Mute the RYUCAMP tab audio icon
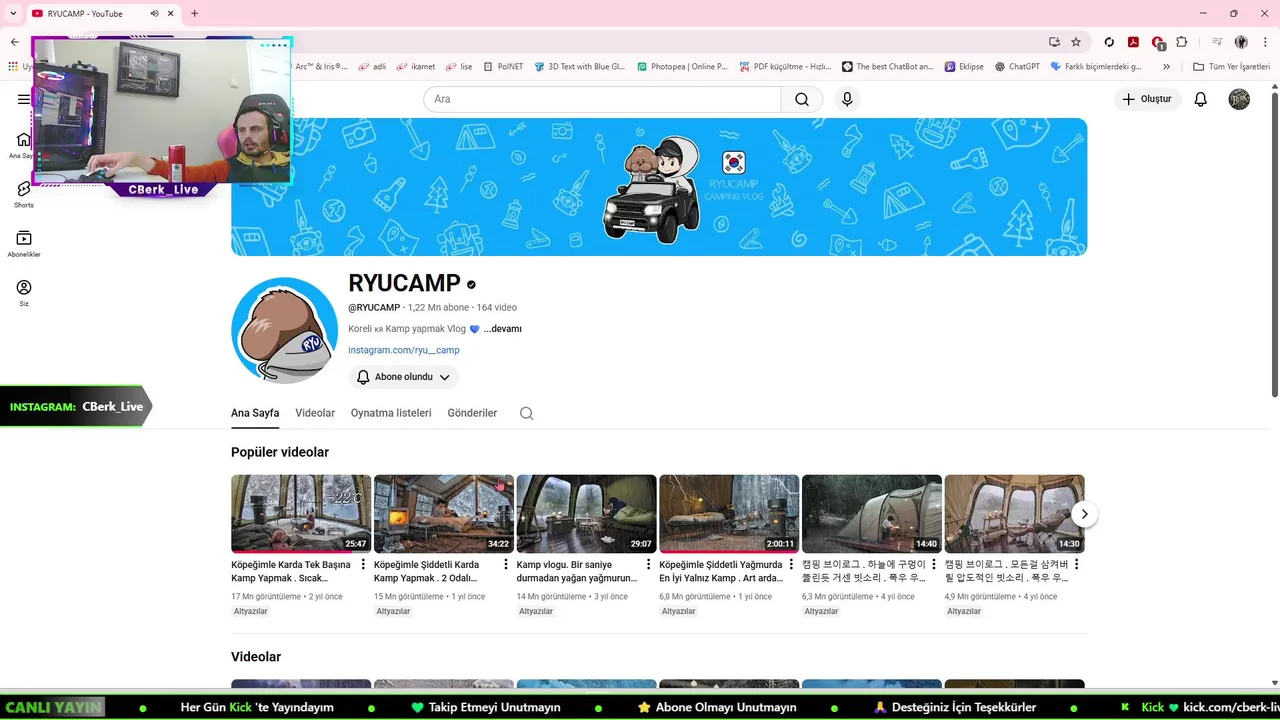 155,13
